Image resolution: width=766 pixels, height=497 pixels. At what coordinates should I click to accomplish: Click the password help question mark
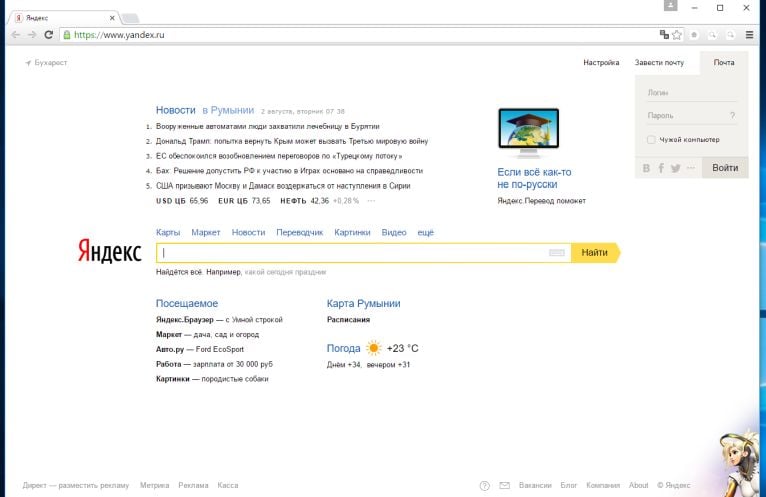coord(732,115)
